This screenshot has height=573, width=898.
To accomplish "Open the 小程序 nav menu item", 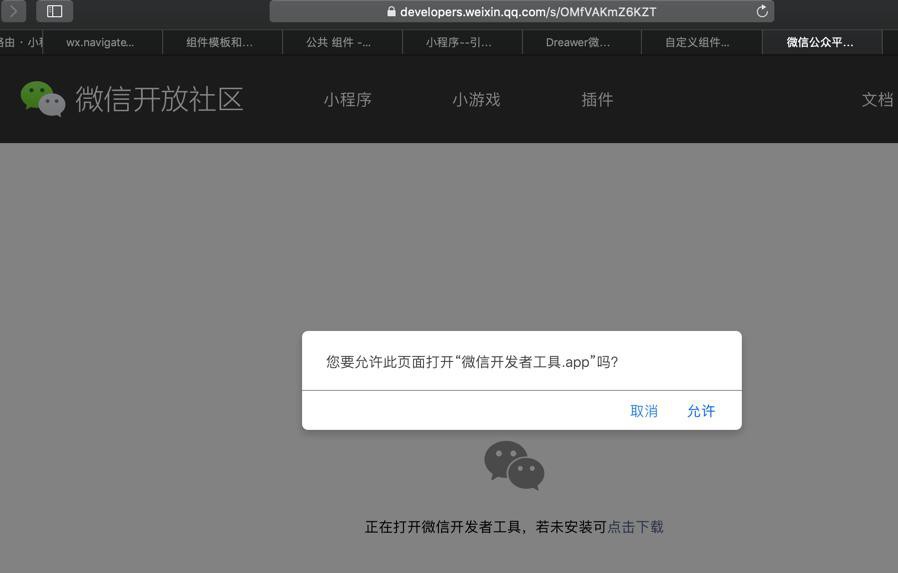I will pos(347,100).
